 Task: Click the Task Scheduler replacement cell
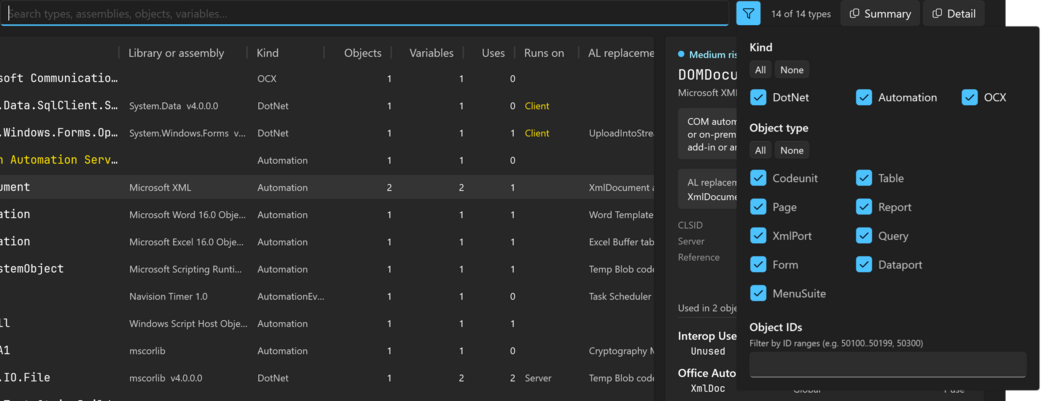point(620,297)
